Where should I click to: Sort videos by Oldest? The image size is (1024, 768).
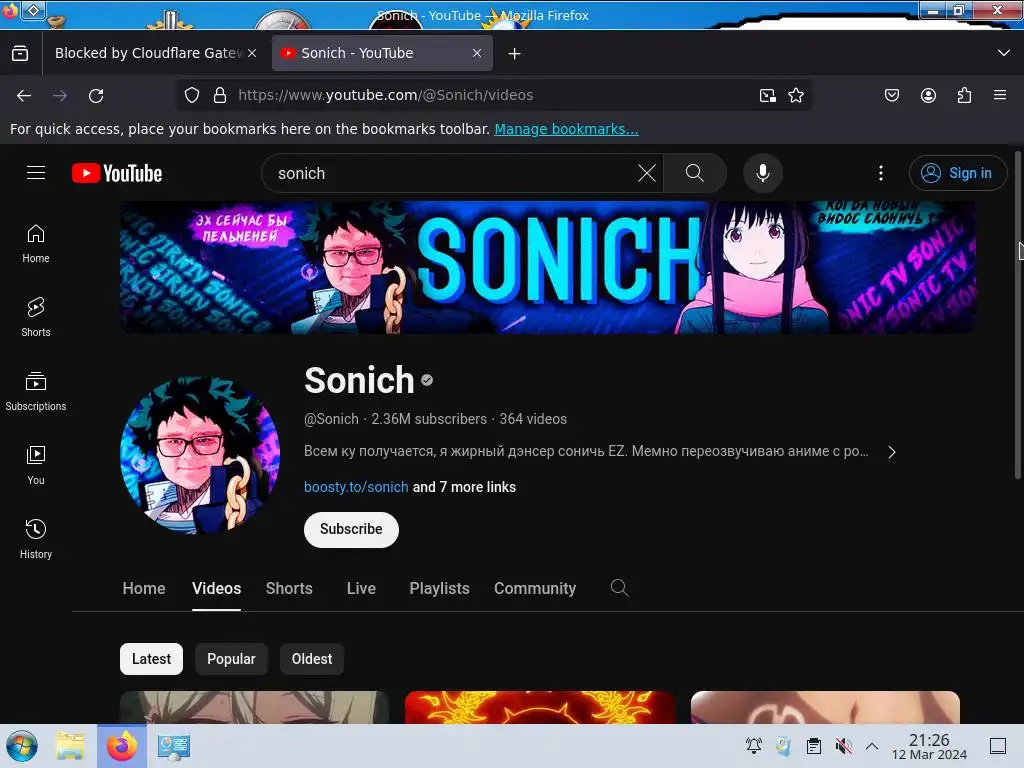312,659
